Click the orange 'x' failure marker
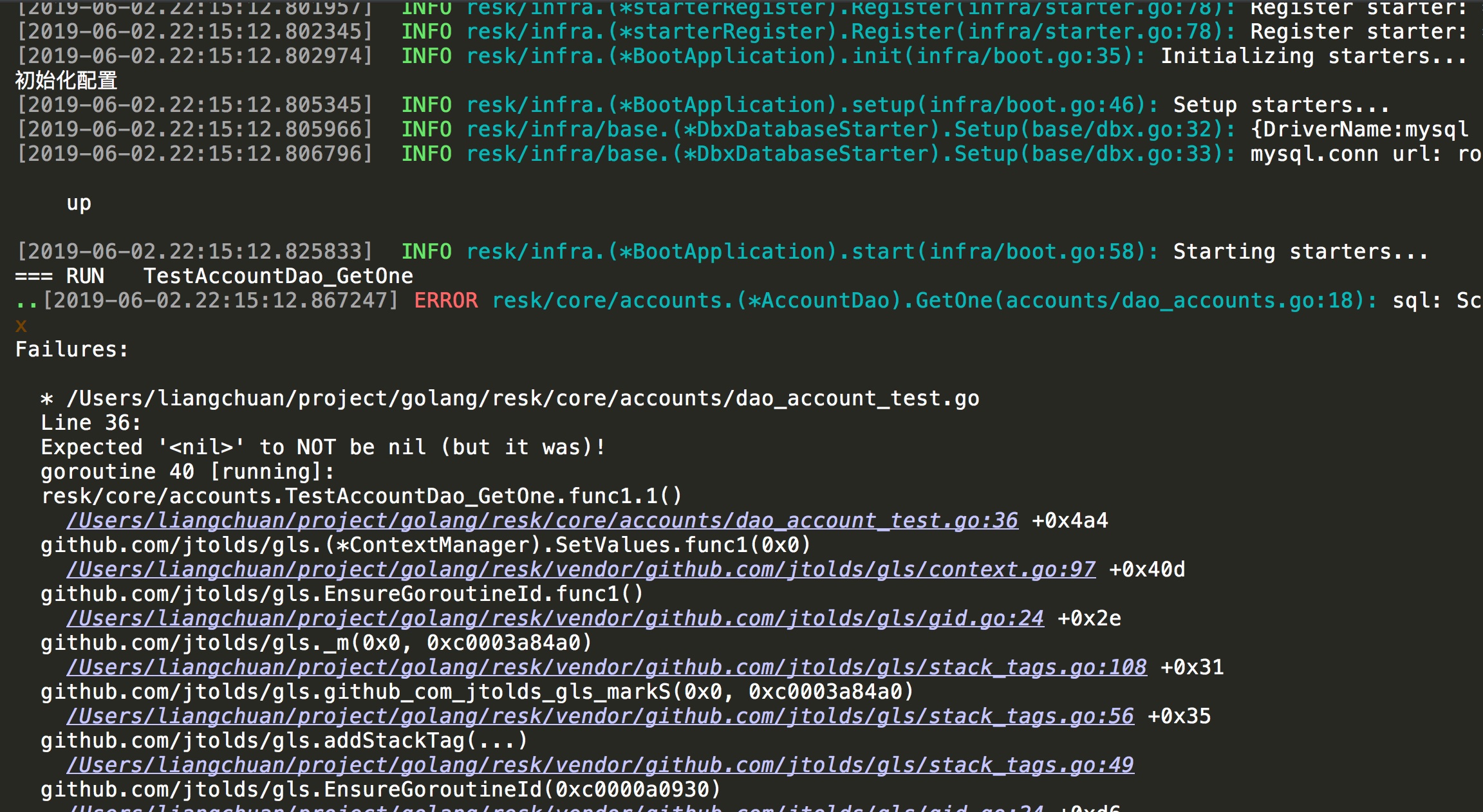The width and height of the screenshot is (1483, 812). click(x=21, y=326)
